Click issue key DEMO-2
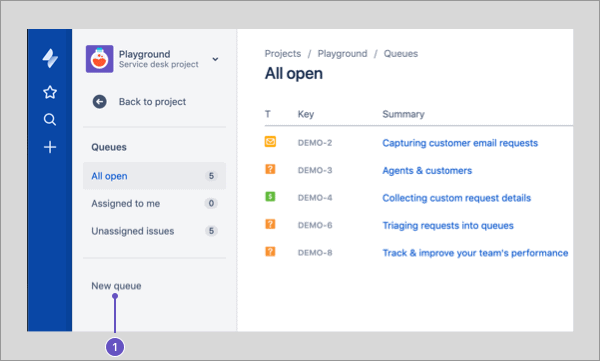 315,143
